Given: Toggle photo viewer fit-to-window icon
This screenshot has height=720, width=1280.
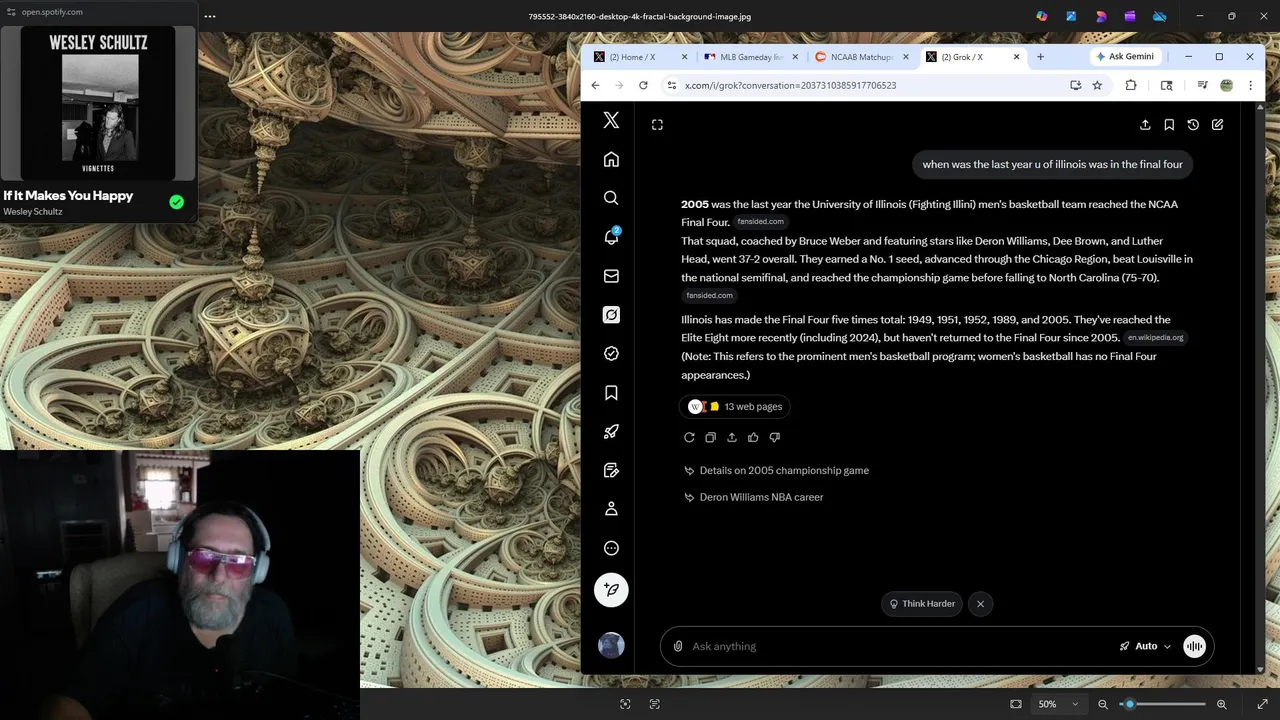Looking at the screenshot, I should [1016, 704].
